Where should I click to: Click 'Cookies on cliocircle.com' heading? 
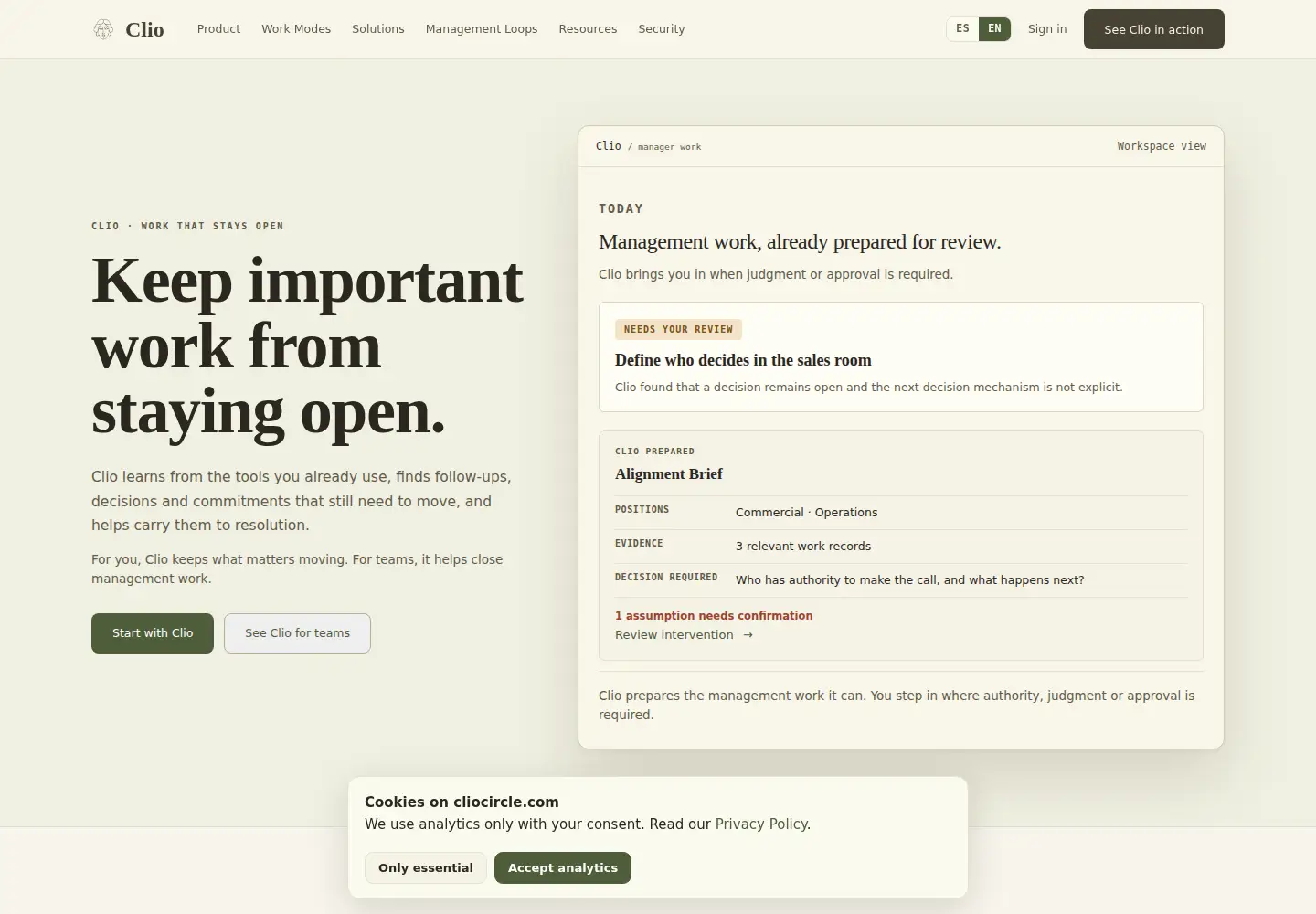tap(462, 802)
